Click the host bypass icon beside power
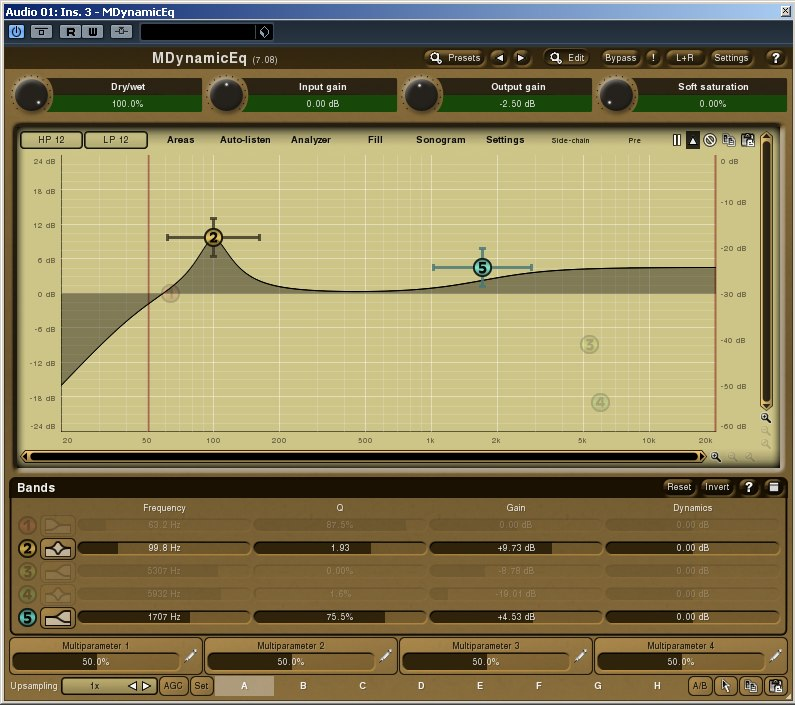This screenshot has width=795, height=705. click(x=42, y=32)
